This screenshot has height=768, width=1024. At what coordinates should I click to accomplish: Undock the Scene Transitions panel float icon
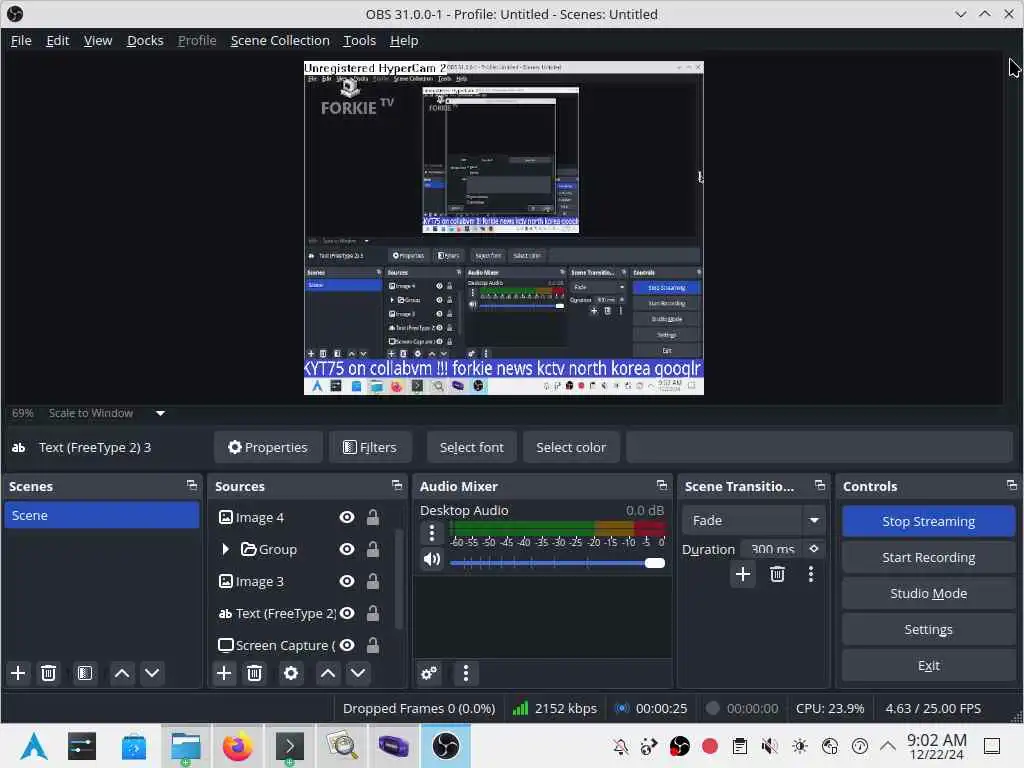click(820, 485)
